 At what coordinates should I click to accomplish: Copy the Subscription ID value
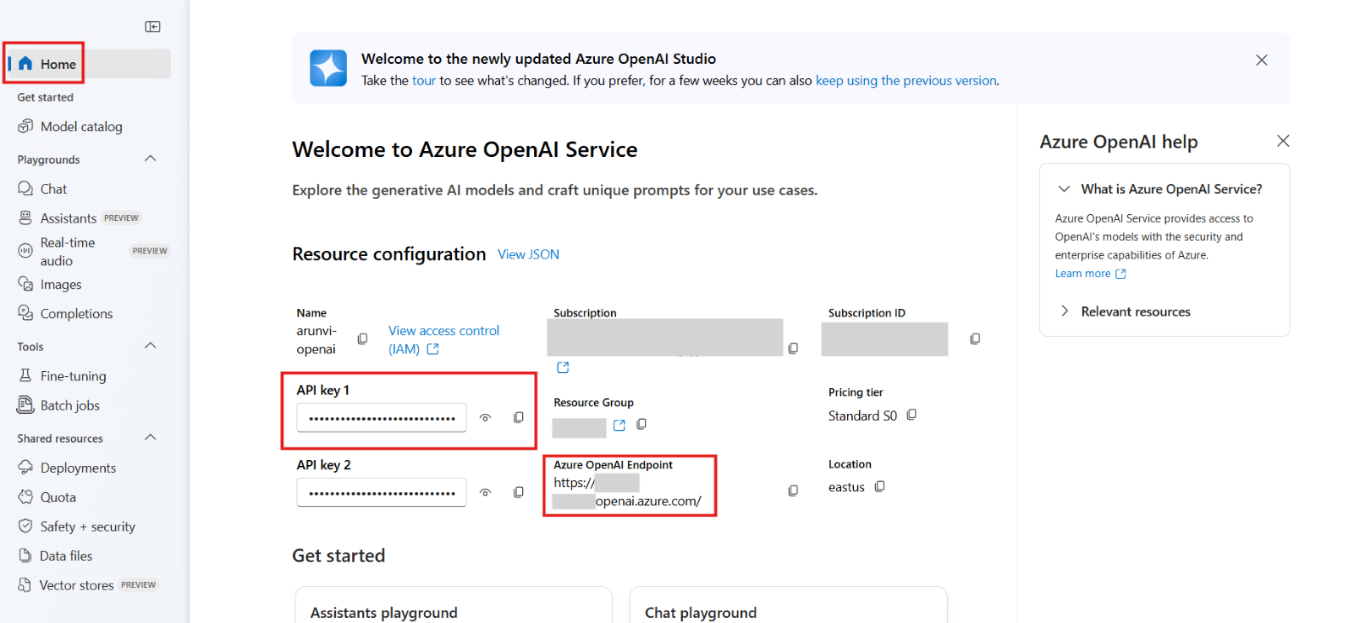pos(975,339)
